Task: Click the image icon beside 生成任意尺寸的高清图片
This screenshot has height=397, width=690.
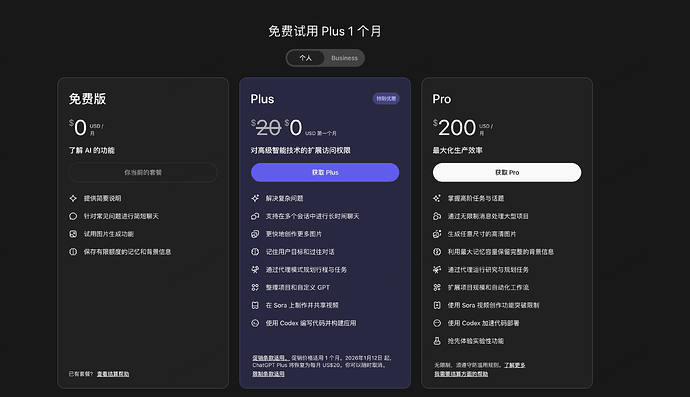Action: [437, 234]
